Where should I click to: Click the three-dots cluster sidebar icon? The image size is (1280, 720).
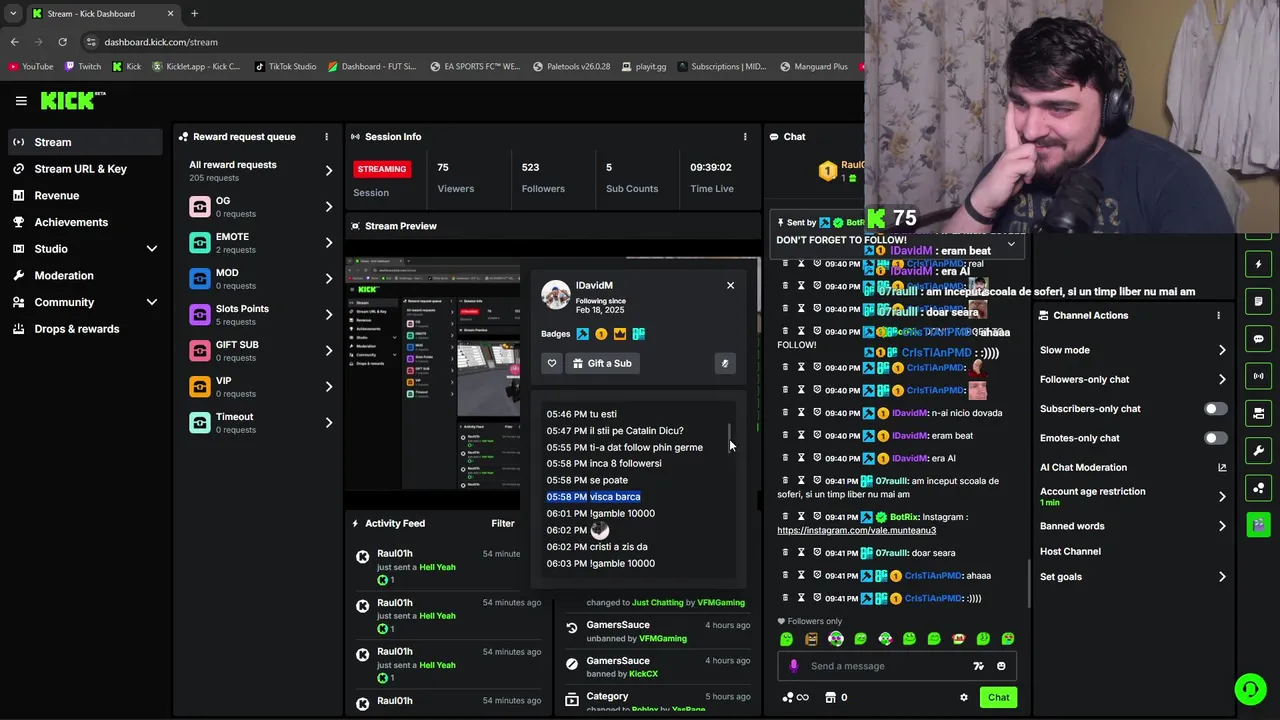1259,488
